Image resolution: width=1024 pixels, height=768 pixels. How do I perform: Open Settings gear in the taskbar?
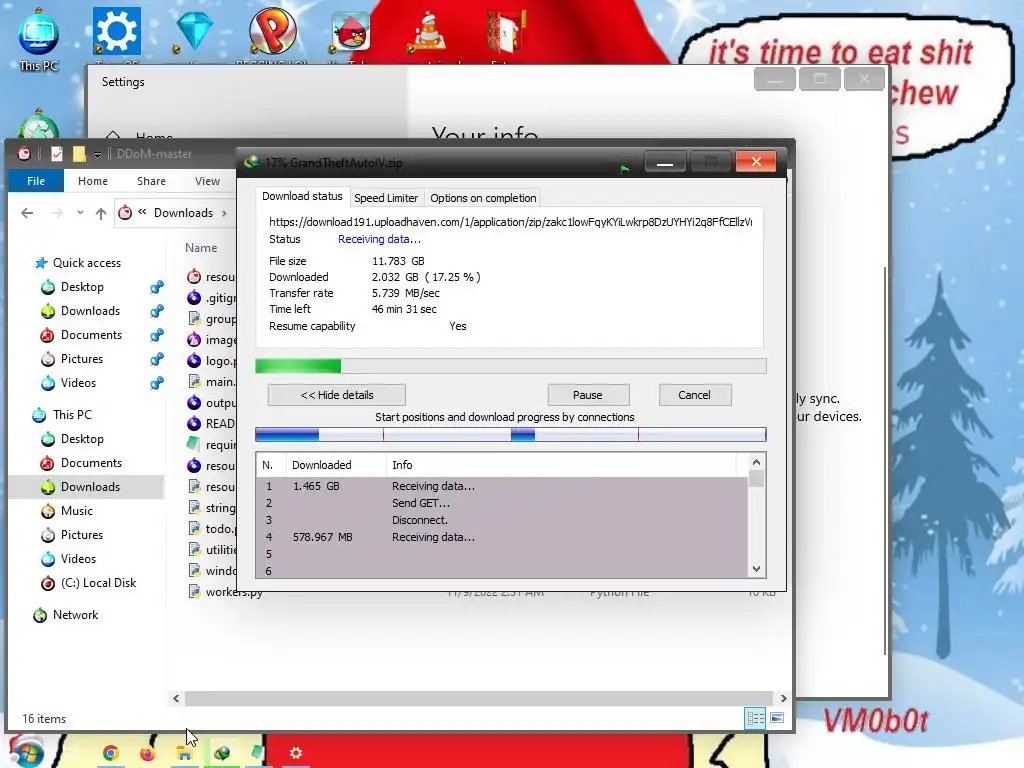click(x=295, y=753)
